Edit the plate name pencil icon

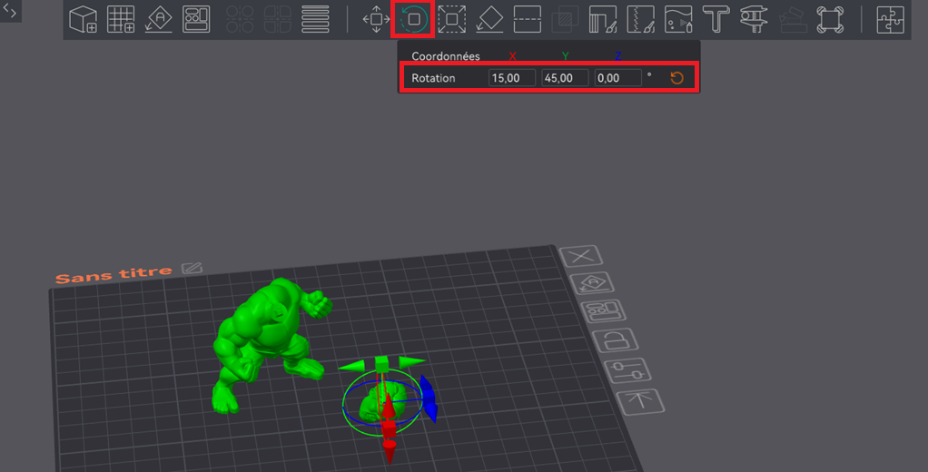coord(192,268)
